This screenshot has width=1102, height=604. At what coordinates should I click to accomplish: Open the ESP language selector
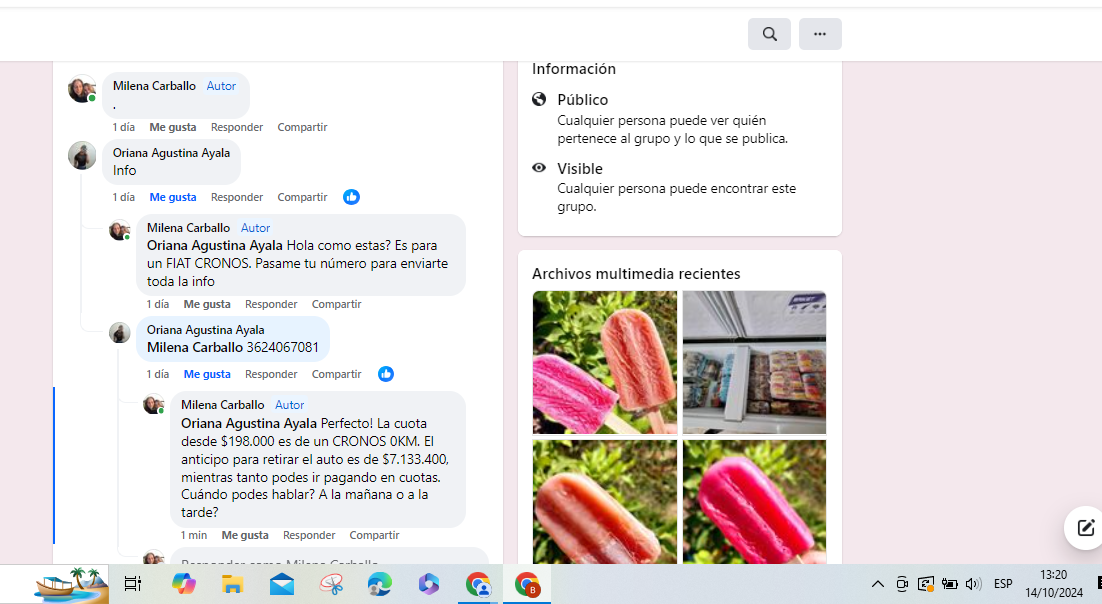click(x=1003, y=584)
